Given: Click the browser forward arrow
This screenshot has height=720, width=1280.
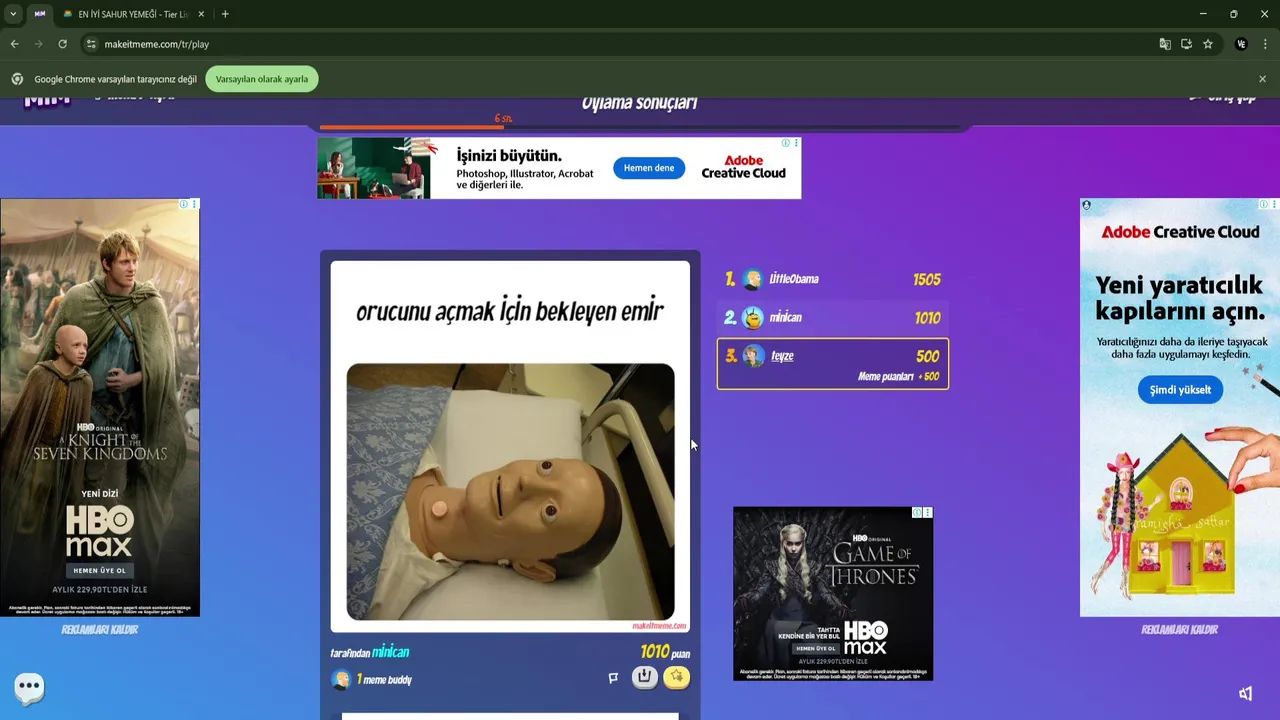Looking at the screenshot, I should 38,44.
